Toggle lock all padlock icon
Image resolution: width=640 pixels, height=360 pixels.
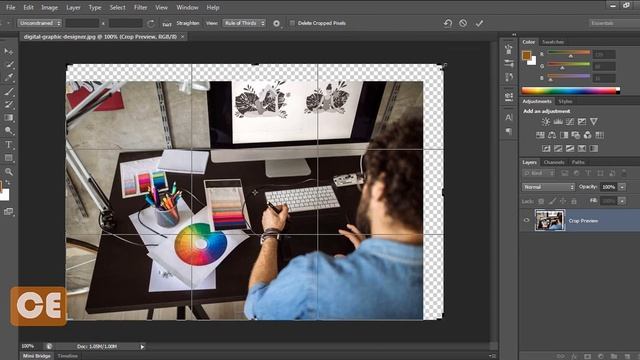click(574, 201)
